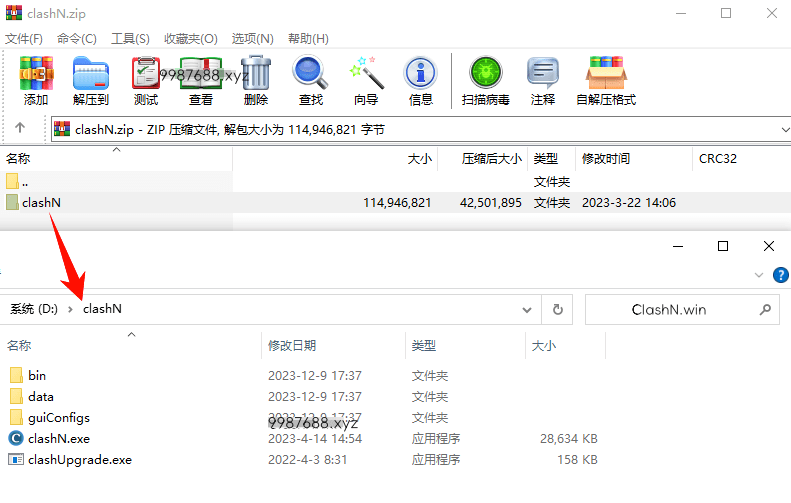This screenshot has height=503, width=791.
Task: Click the 28,634 KB size value
Action: 569,438
